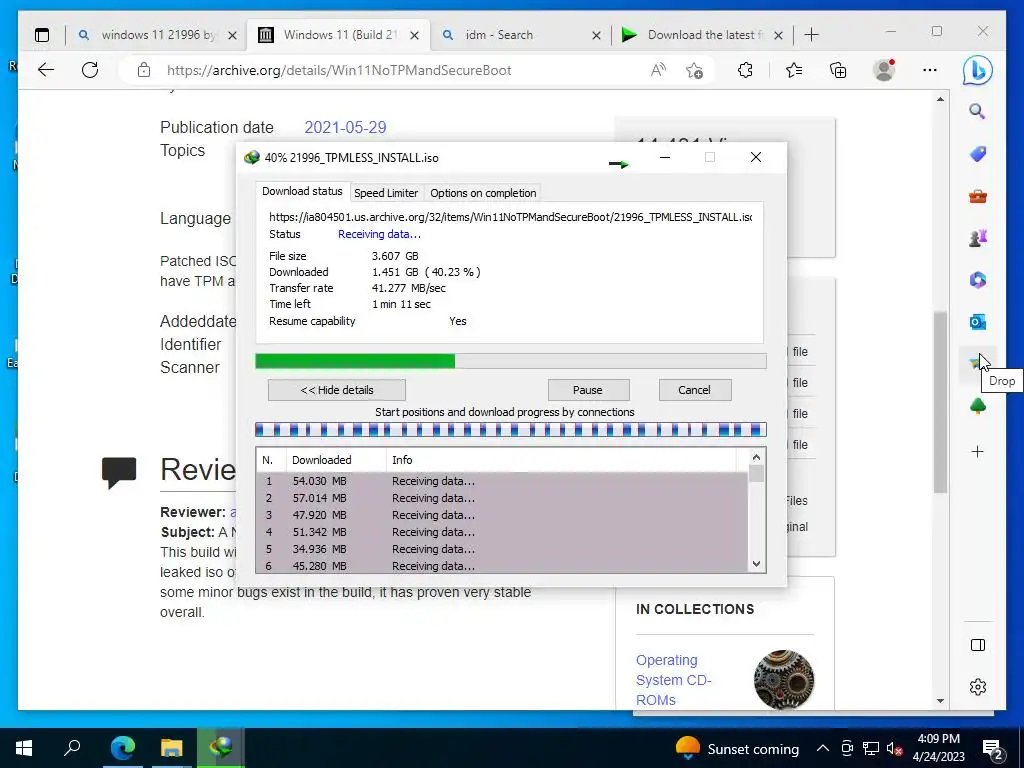Viewport: 1024px width, 768px height.
Task: Select connection row 2 with 57.014 MB
Action: 502,498
